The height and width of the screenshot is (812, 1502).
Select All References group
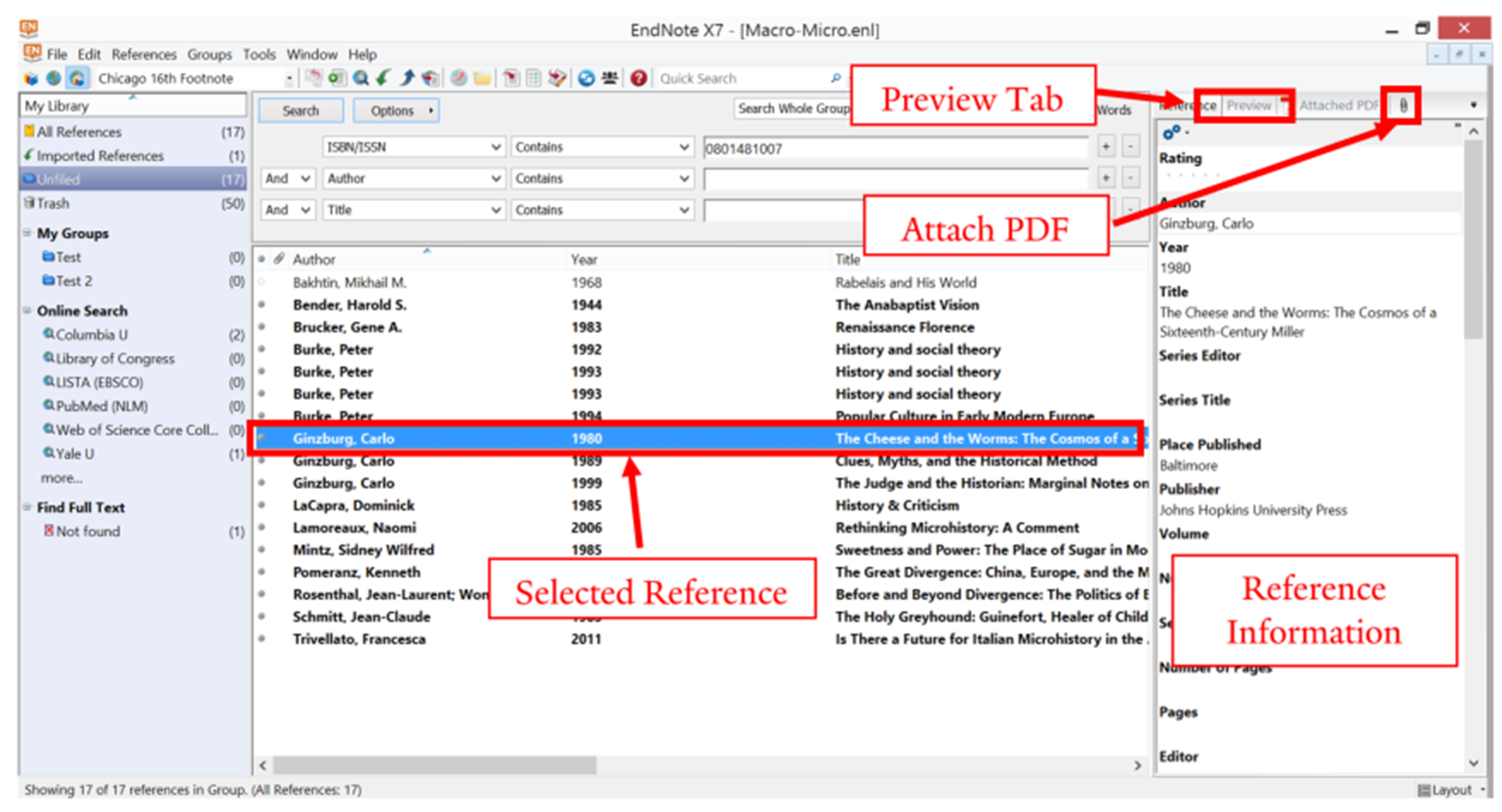coord(134,132)
